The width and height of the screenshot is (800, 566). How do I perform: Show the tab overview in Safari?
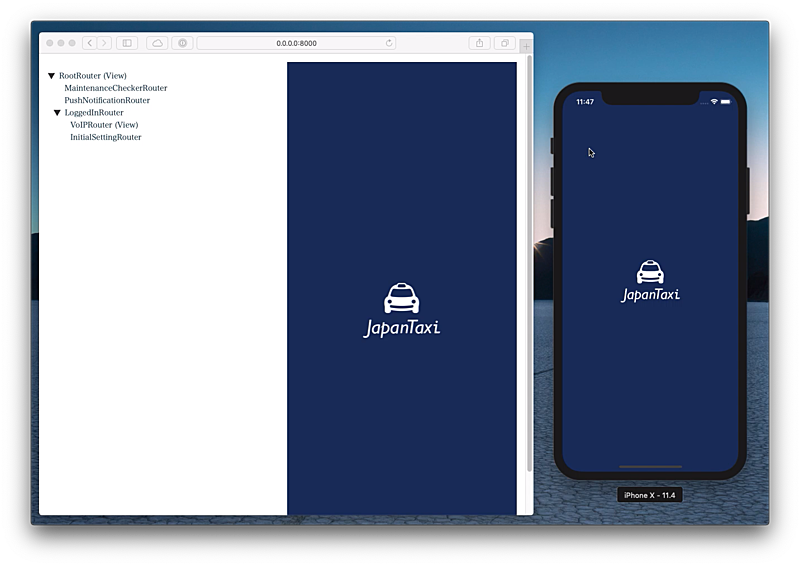[x=504, y=43]
